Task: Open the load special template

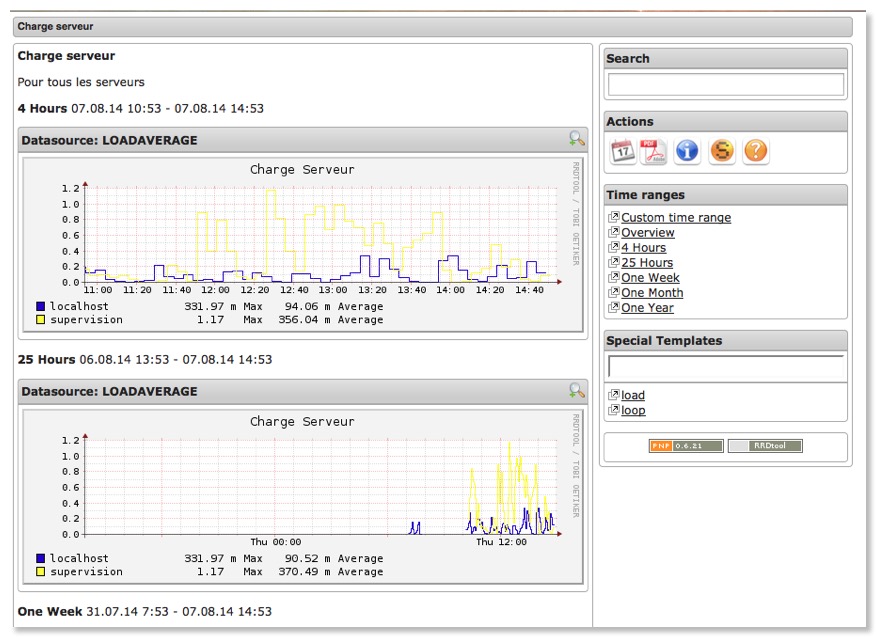Action: tap(633, 396)
